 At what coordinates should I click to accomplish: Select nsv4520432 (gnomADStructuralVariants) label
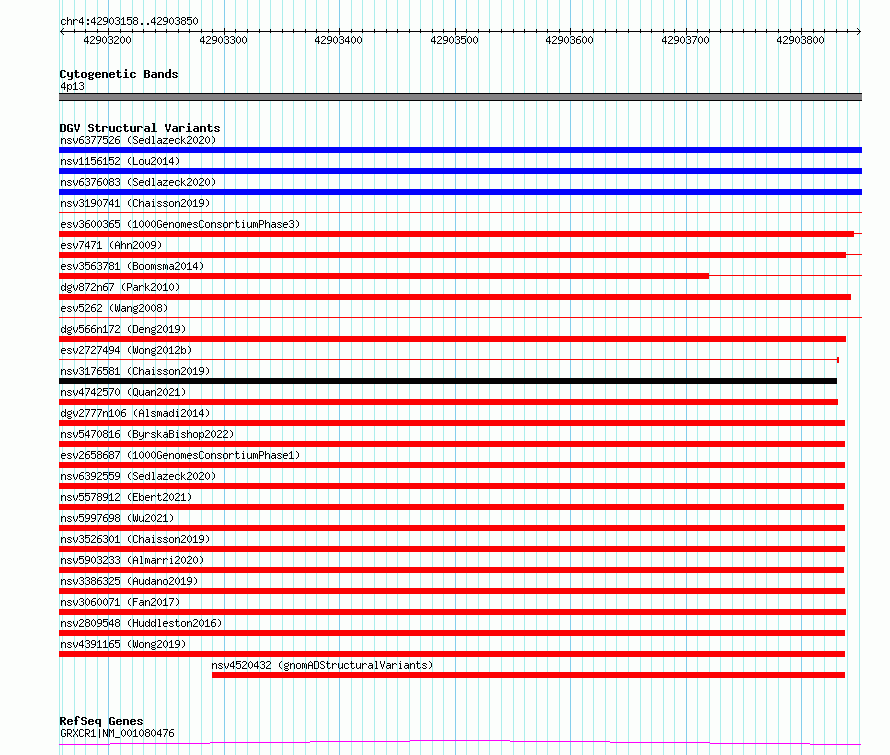[x=322, y=665]
